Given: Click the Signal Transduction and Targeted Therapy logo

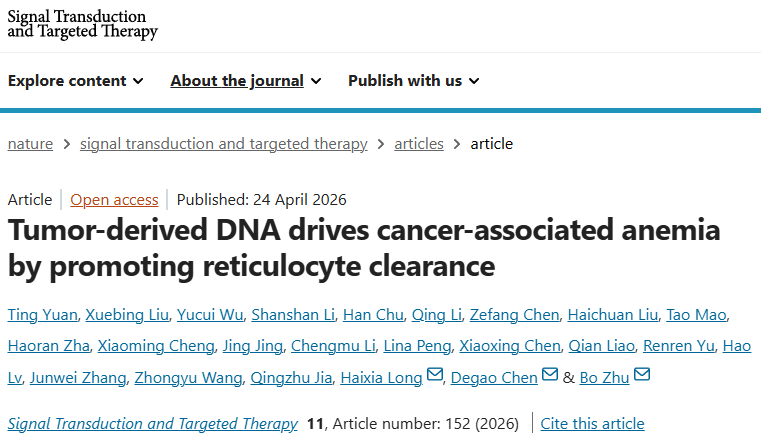Looking at the screenshot, I should (83, 25).
